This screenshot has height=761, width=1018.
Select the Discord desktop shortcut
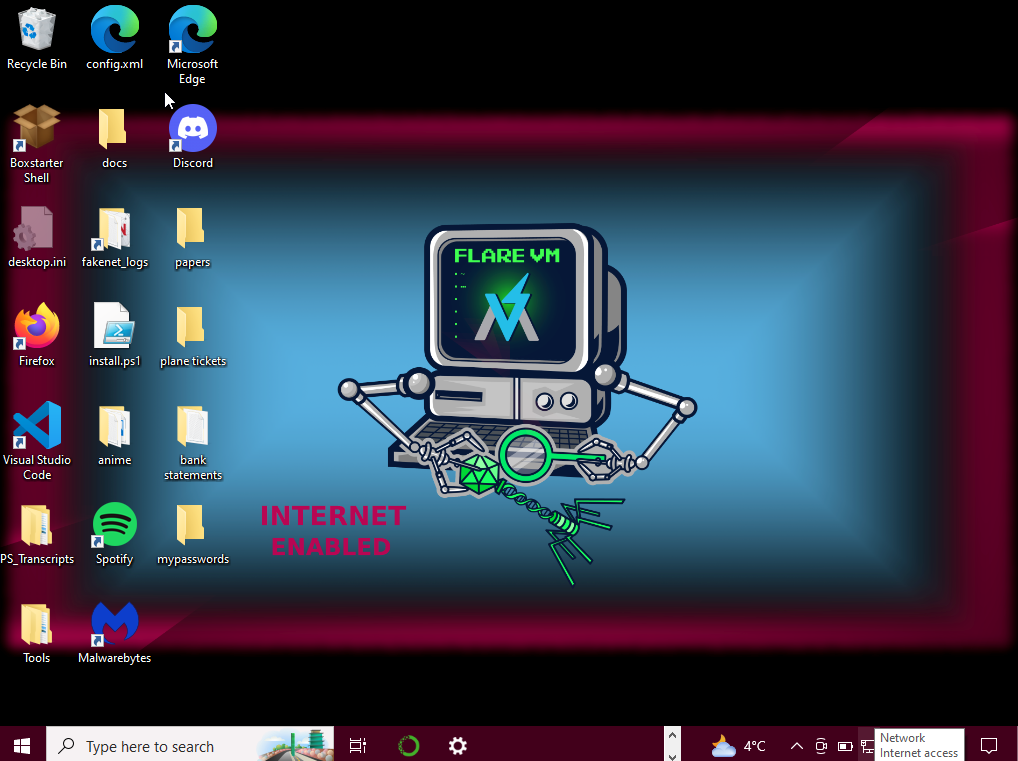192,129
